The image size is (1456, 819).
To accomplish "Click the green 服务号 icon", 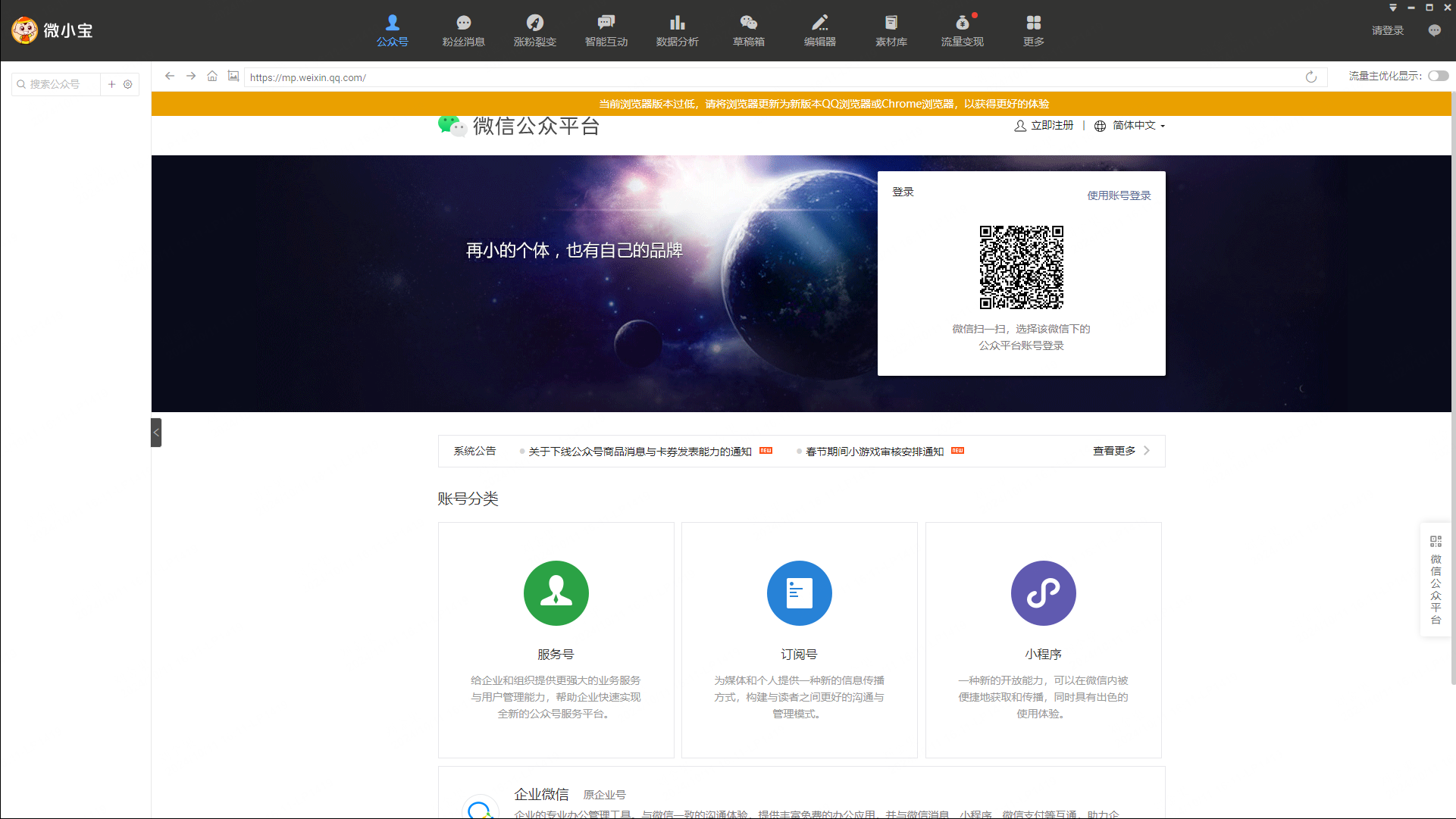I will click(x=556, y=593).
